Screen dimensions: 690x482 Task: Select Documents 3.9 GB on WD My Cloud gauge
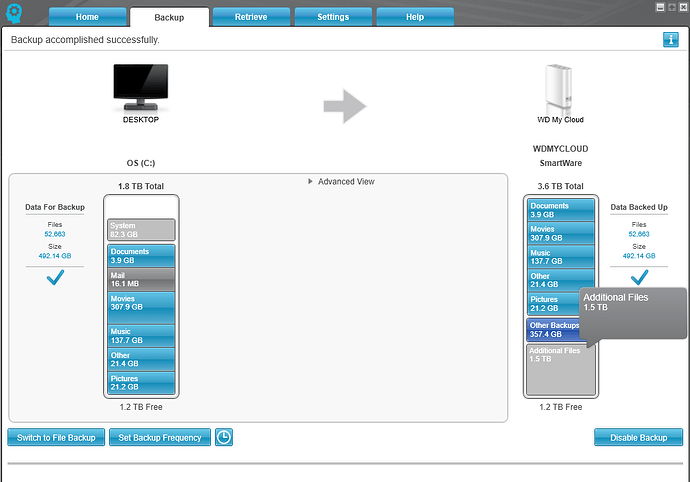561,210
